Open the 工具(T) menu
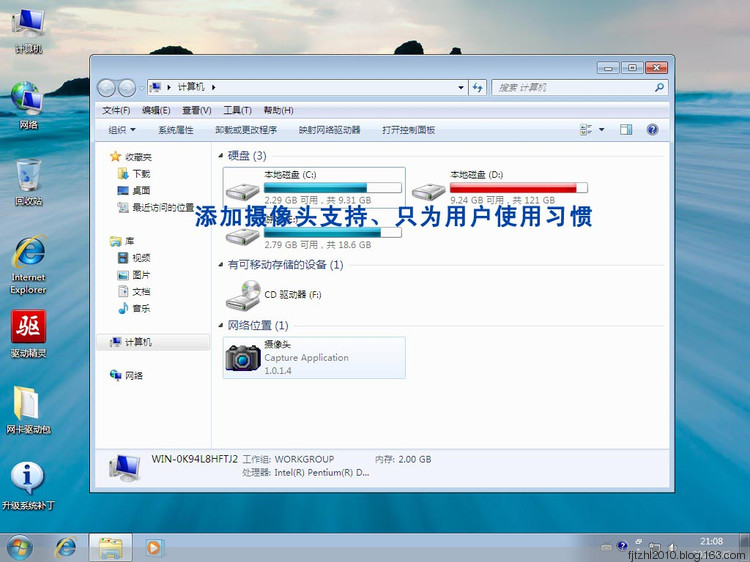The height and width of the screenshot is (562, 750). click(x=237, y=110)
